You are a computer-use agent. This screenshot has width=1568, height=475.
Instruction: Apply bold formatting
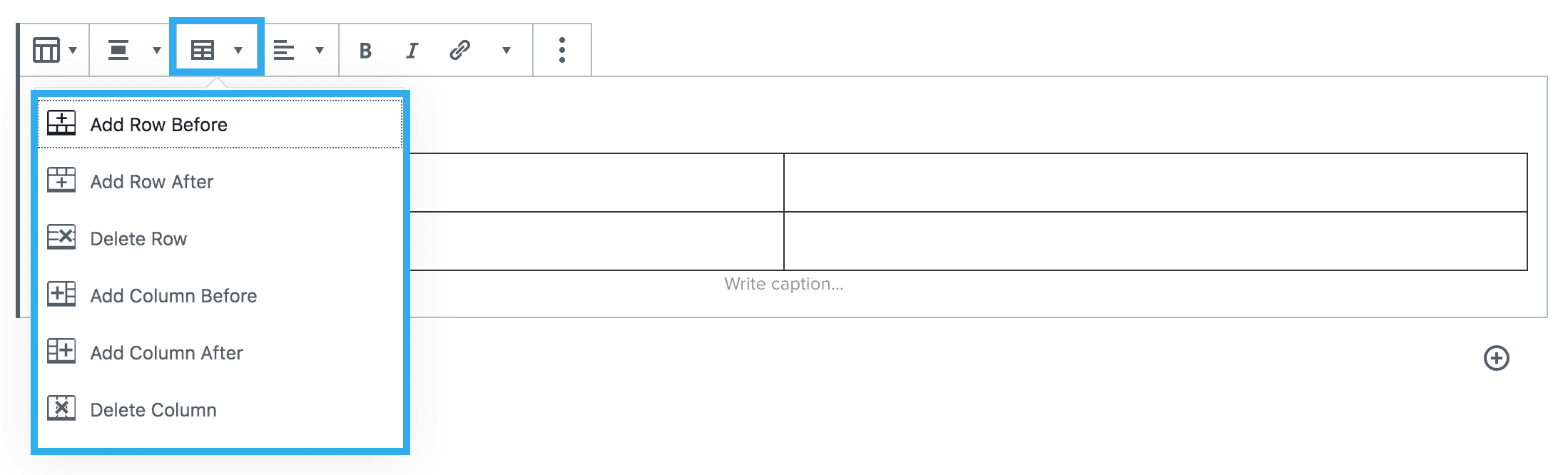tap(365, 49)
